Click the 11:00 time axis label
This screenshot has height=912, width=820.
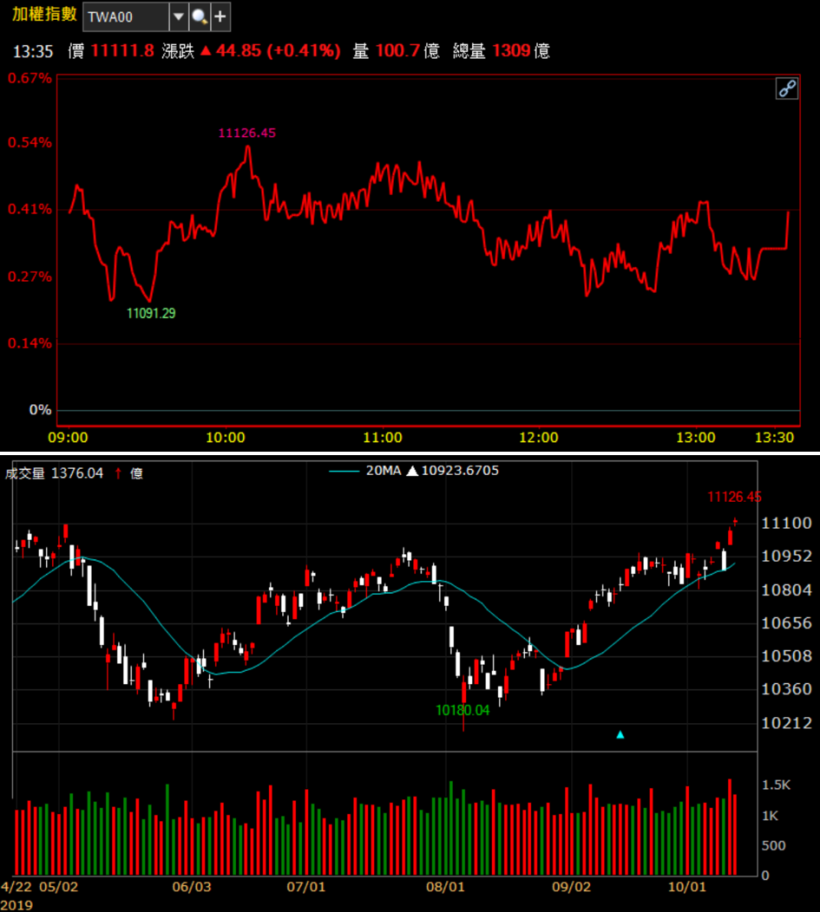pos(383,438)
